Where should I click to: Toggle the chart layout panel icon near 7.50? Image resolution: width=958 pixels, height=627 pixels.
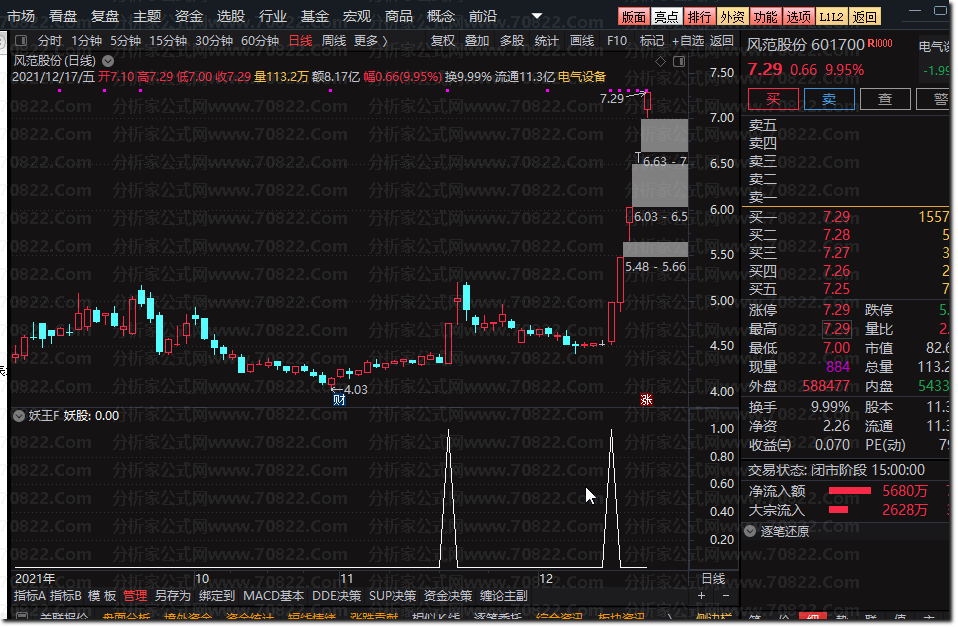point(679,61)
